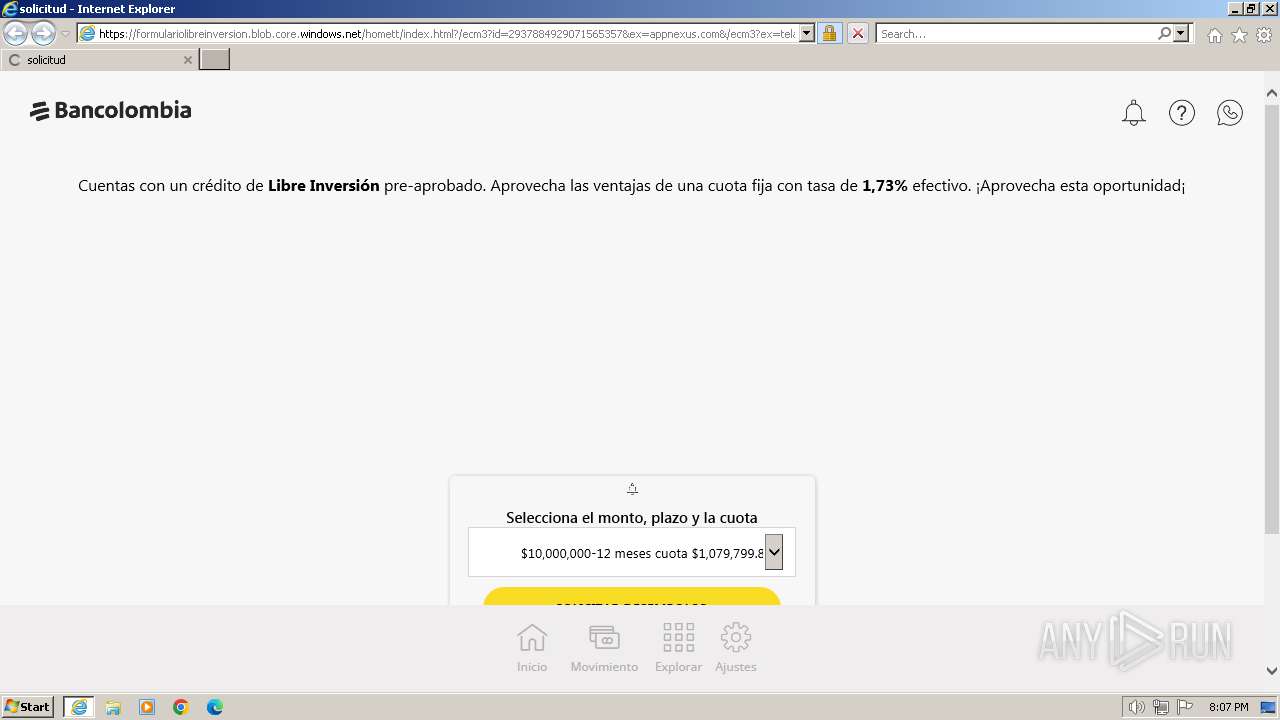The height and width of the screenshot is (720, 1280).
Task: Expand the address bar autocomplete dropdown
Action: click(807, 33)
